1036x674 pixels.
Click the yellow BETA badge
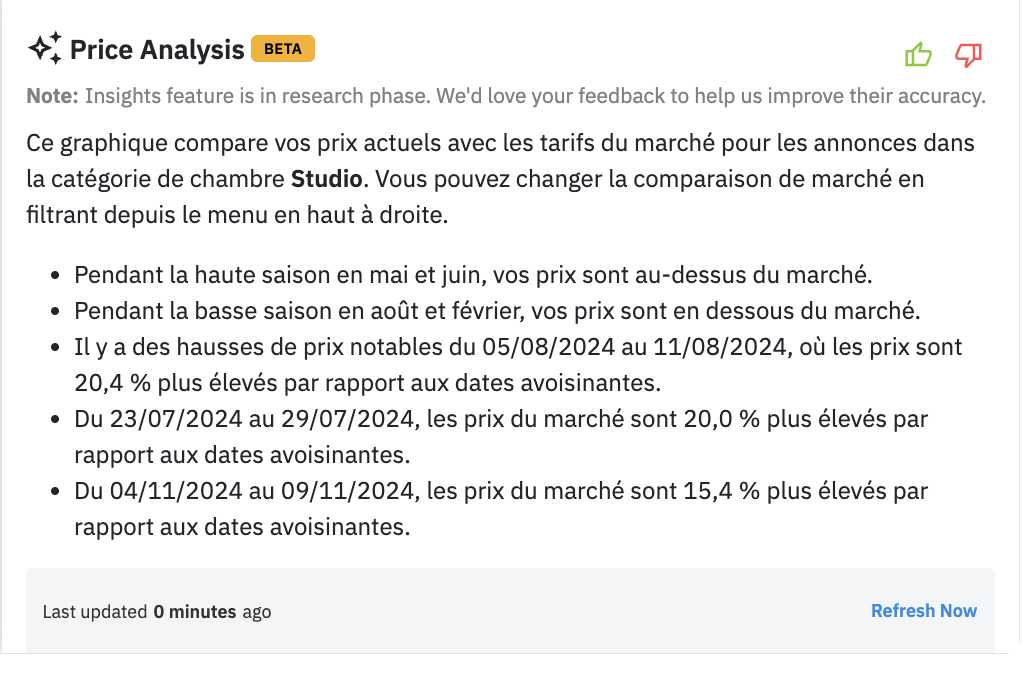(x=283, y=48)
